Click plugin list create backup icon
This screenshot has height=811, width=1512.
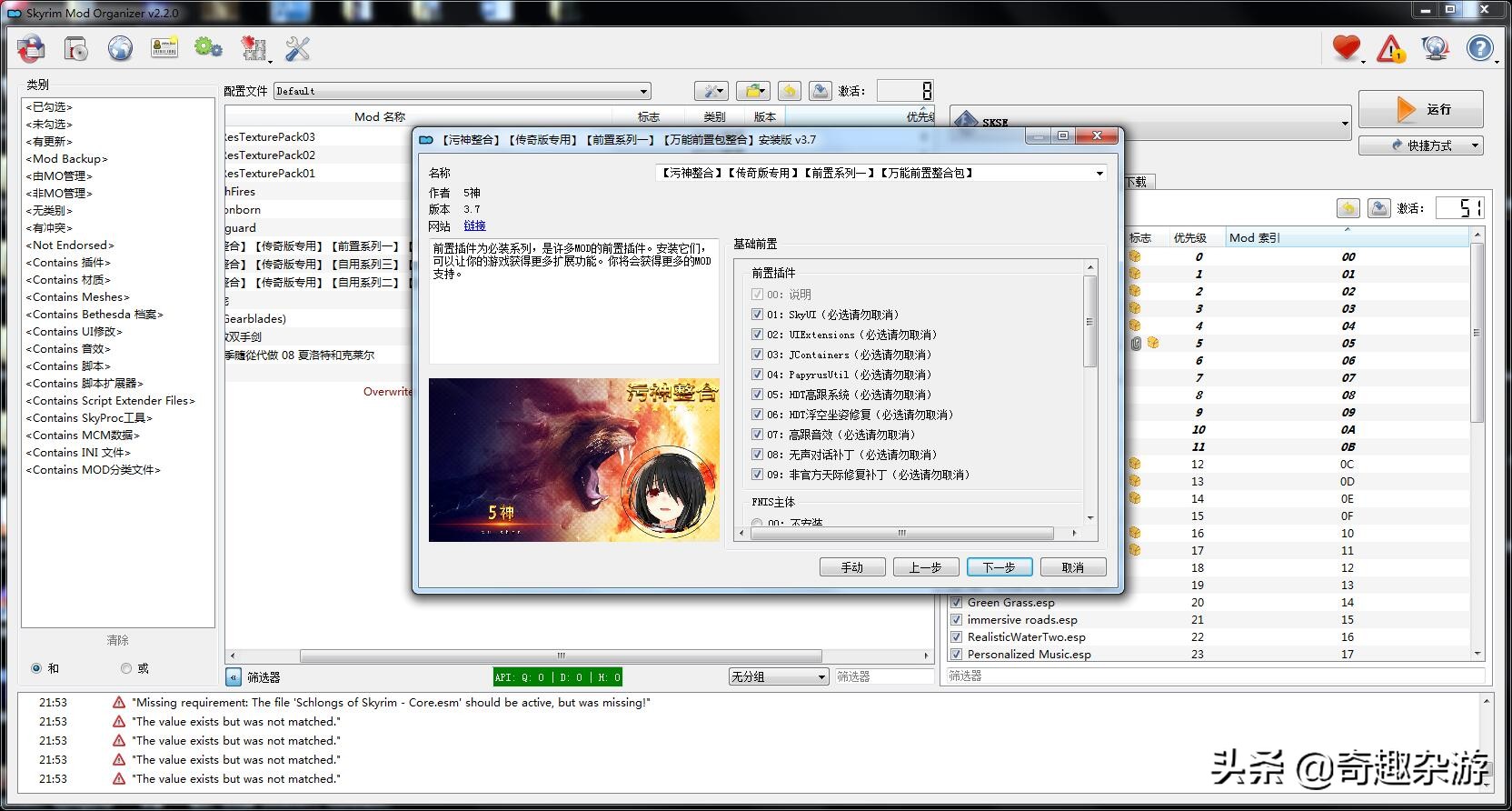tap(1378, 208)
